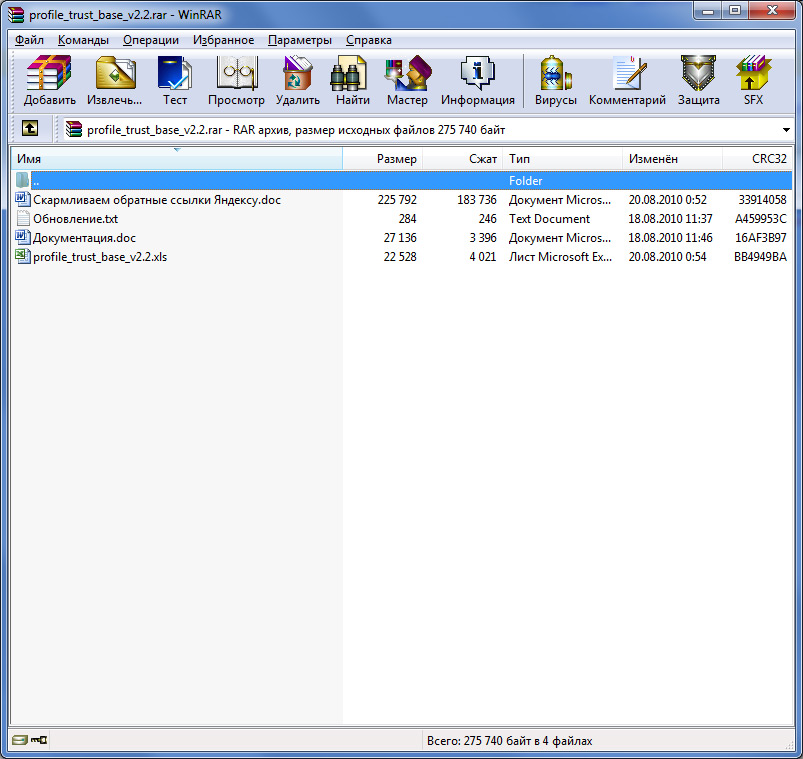The width and height of the screenshot is (803, 759).
Task: Open the Комментарий (Comment) icon
Action: tap(629, 73)
